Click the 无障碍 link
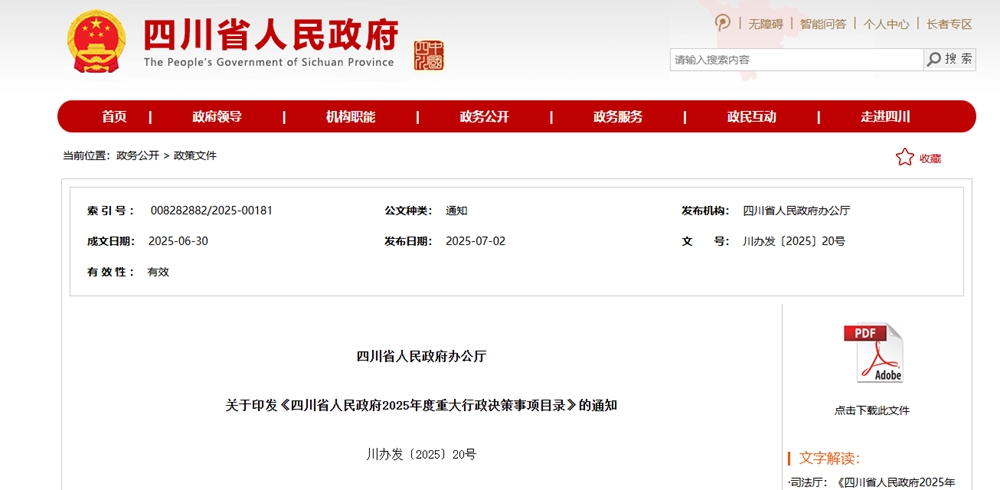The image size is (1000, 490). pos(765,24)
